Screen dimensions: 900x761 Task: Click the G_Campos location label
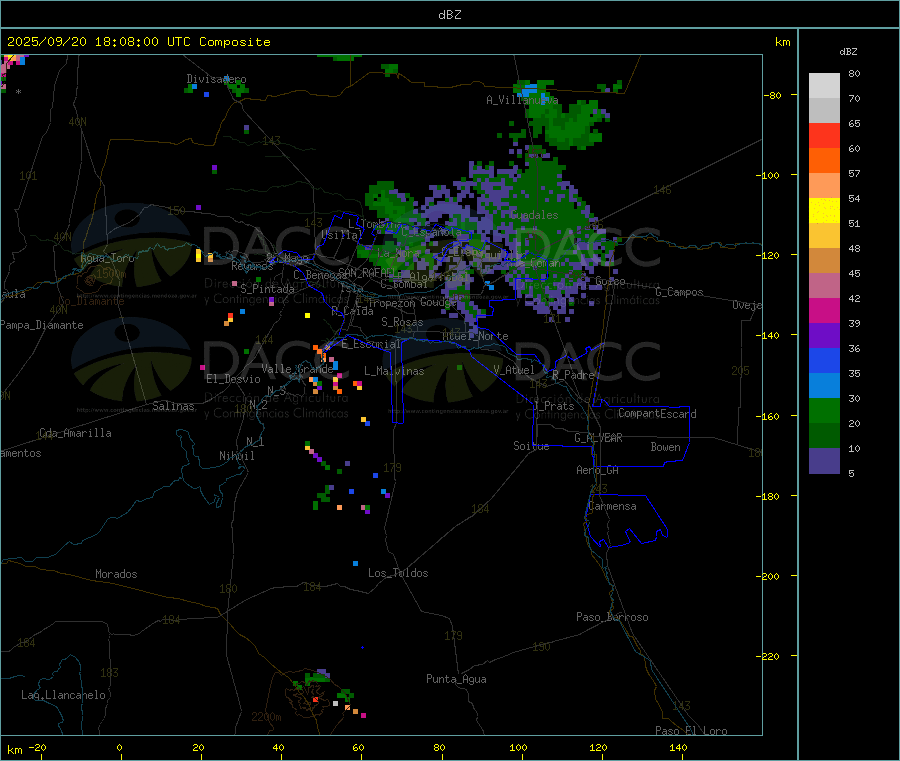[679, 292]
